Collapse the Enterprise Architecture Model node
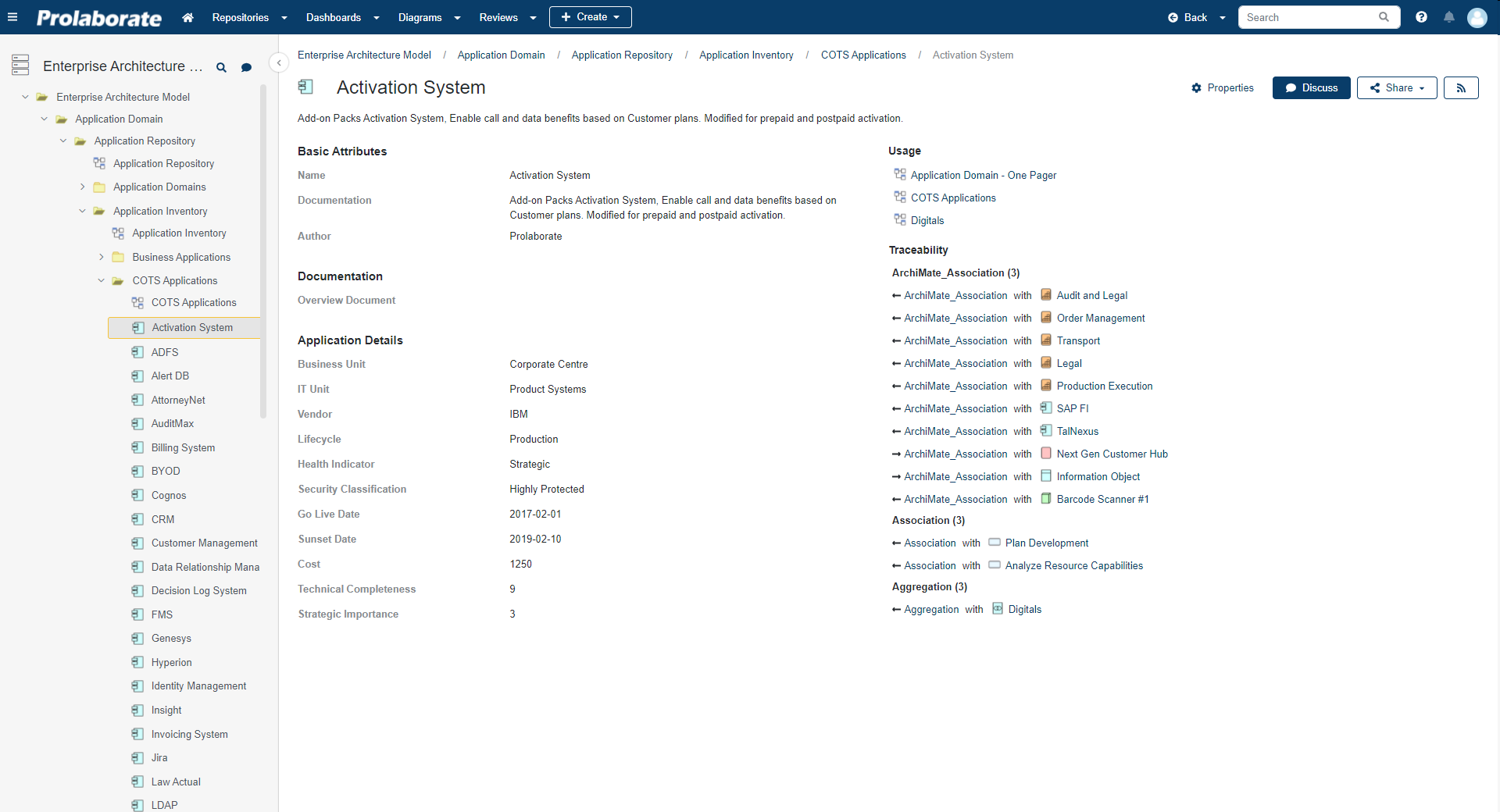Image resolution: width=1500 pixels, height=812 pixels. [25, 97]
